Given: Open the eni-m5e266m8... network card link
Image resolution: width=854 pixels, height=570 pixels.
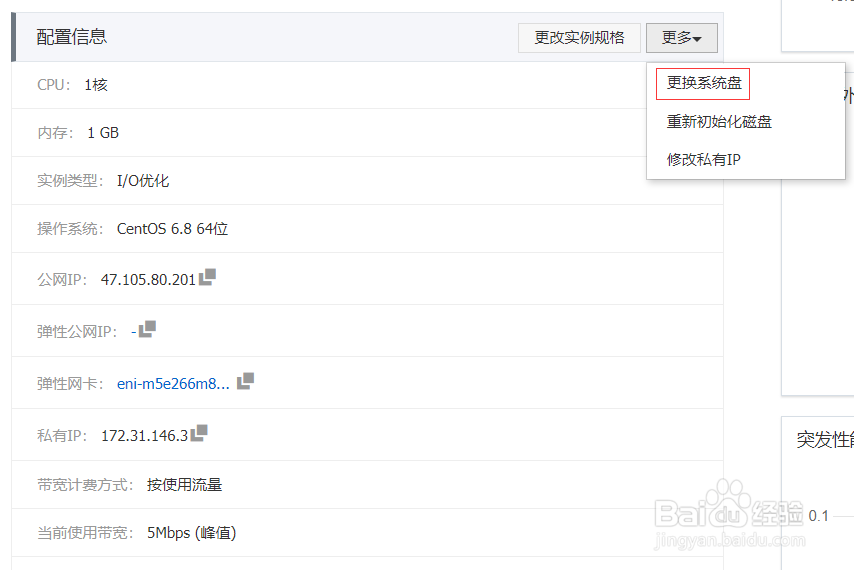Looking at the screenshot, I should pyautogui.click(x=173, y=384).
